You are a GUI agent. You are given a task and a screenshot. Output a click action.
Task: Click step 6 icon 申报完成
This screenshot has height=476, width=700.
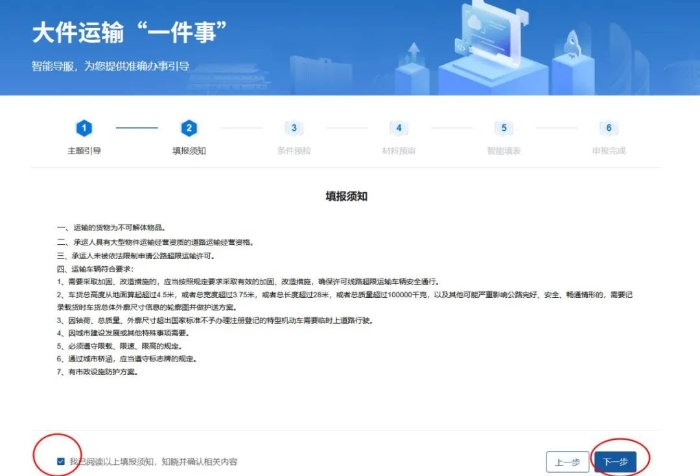(608, 128)
